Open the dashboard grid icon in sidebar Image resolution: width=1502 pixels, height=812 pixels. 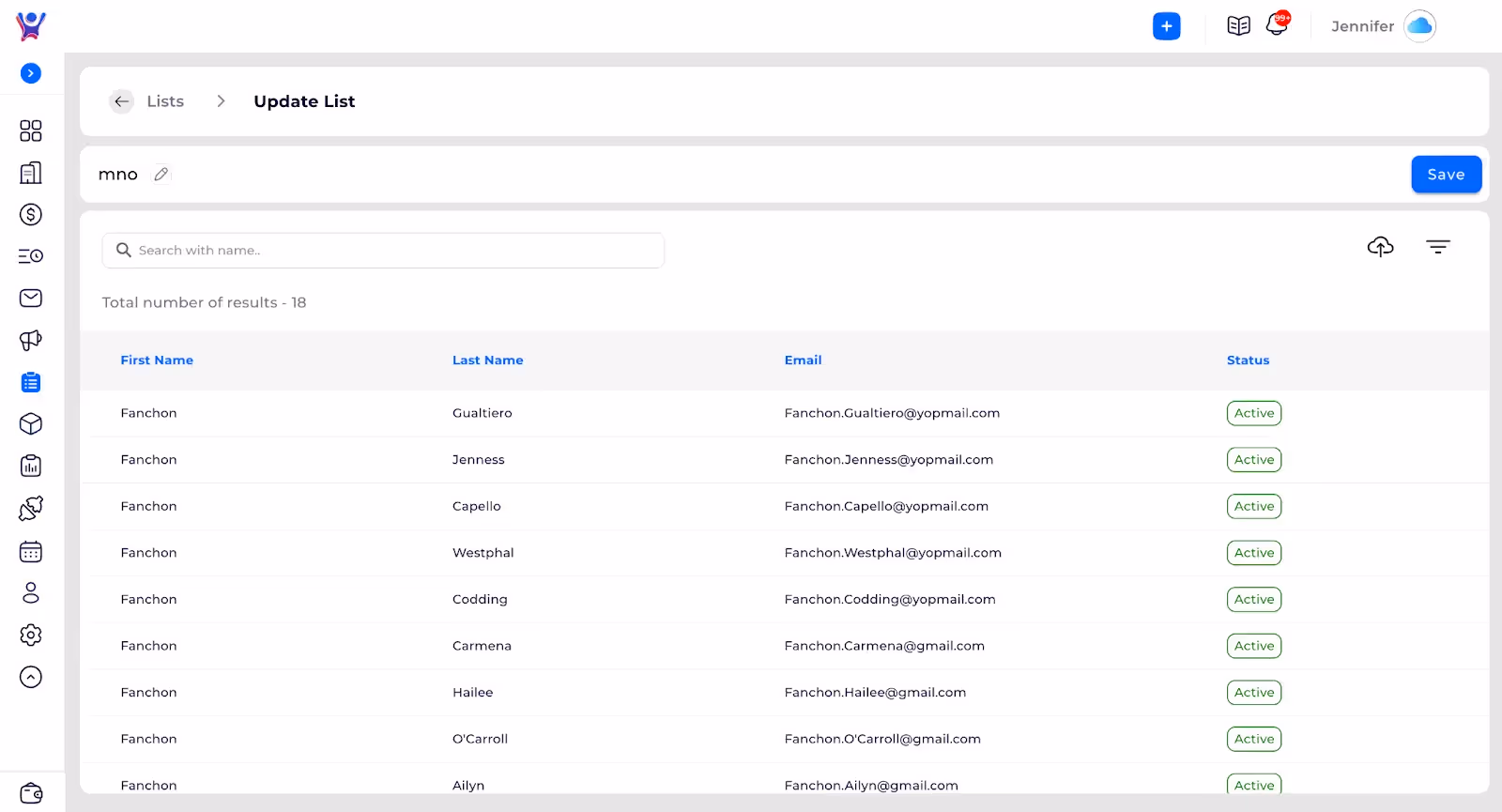pyautogui.click(x=31, y=130)
